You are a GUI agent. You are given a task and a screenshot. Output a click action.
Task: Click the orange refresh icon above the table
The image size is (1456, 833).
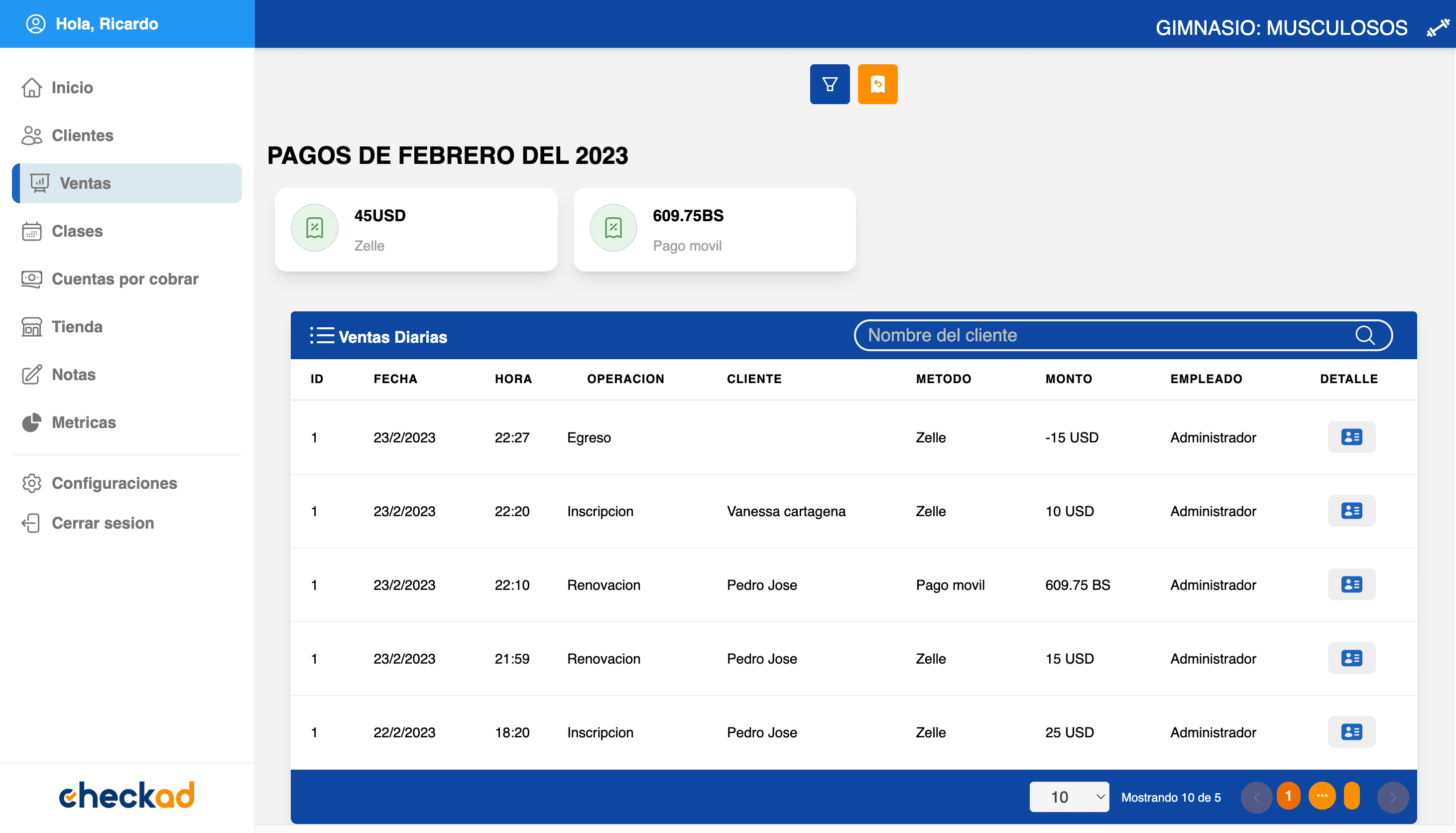tap(877, 84)
